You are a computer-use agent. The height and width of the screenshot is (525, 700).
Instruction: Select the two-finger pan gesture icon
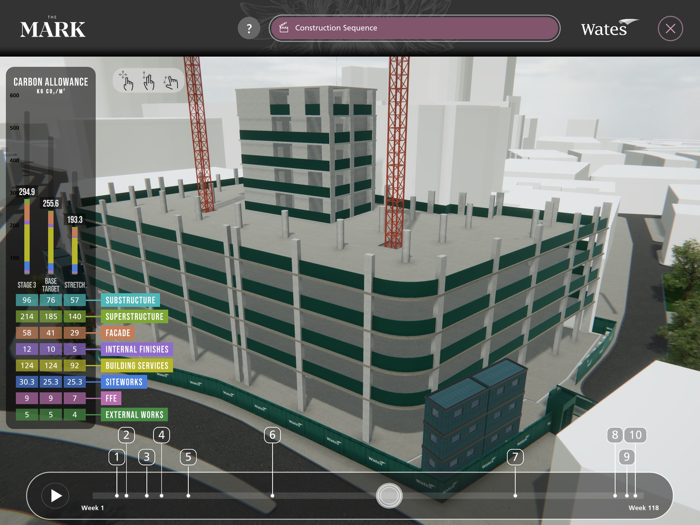click(149, 81)
